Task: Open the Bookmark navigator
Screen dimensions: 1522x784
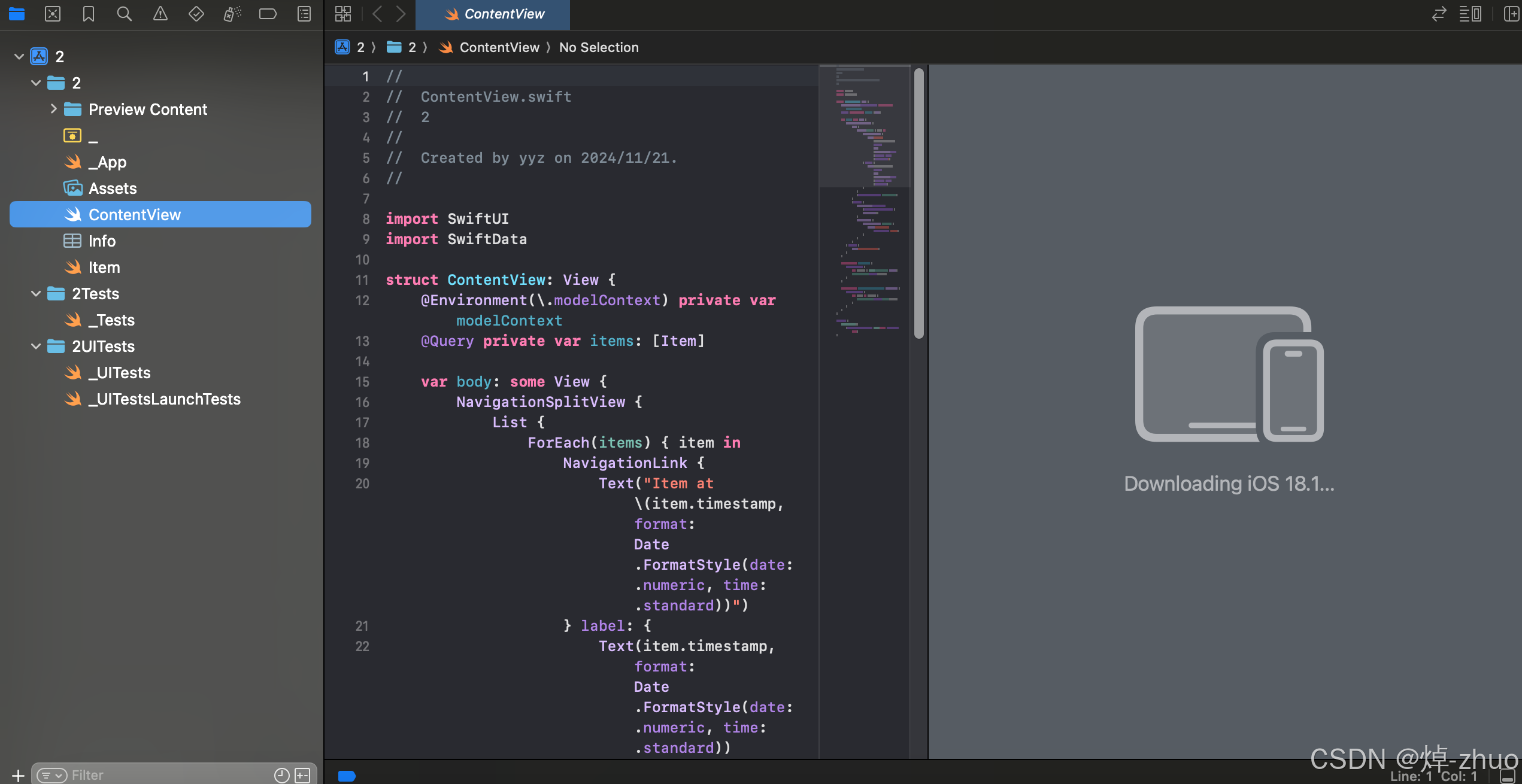Action: coord(89,14)
